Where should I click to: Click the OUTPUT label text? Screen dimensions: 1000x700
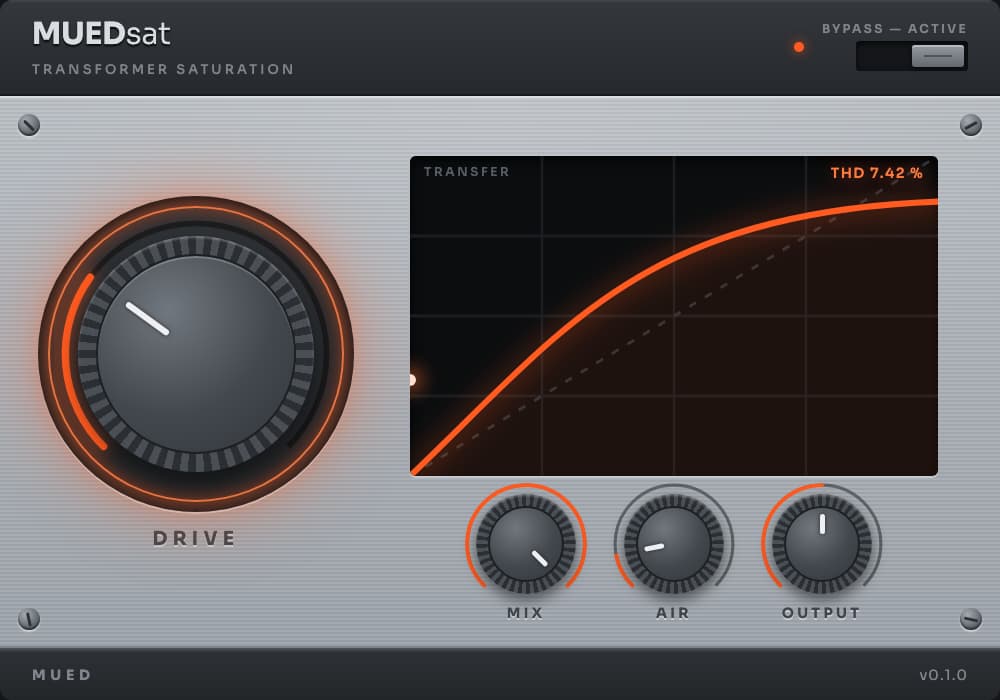[821, 613]
